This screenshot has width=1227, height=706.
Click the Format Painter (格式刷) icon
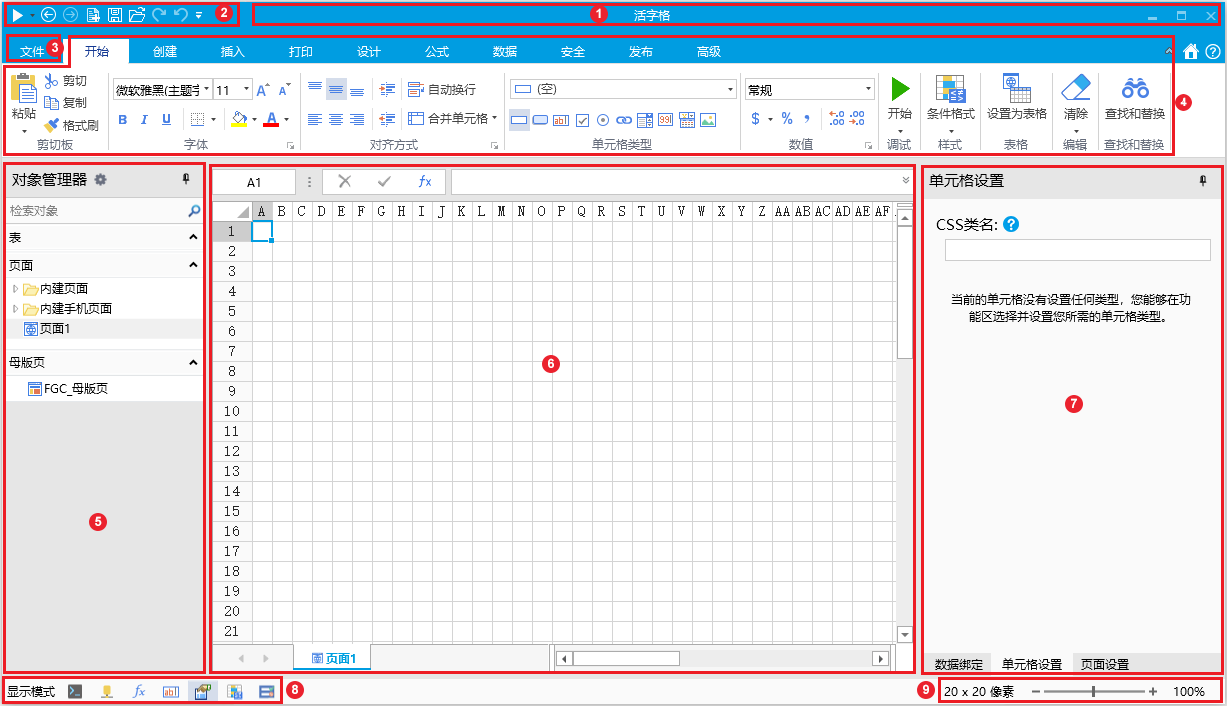(52, 126)
